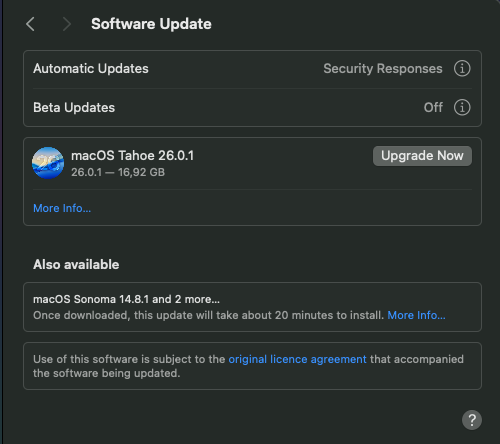
Task: Click the macOS Tahoe 26 icon
Action: pos(48,163)
